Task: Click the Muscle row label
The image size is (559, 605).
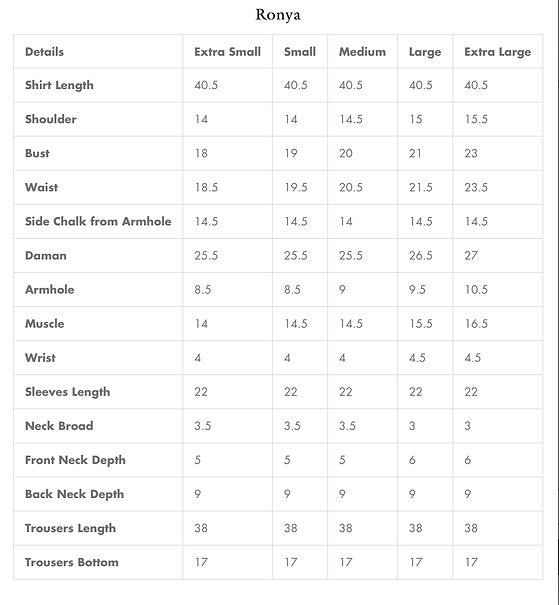Action: click(x=44, y=323)
